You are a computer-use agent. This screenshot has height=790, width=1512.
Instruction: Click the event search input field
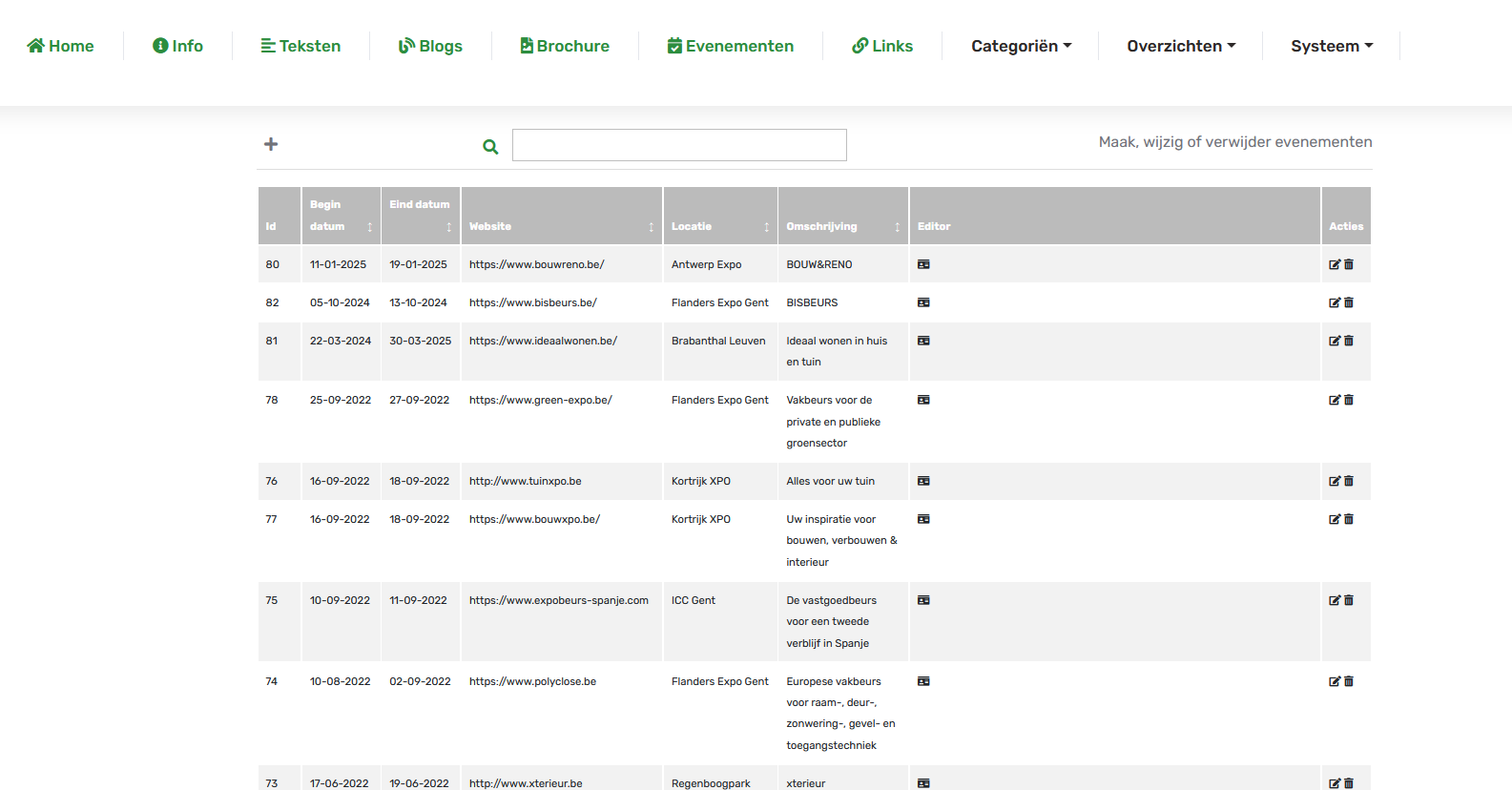click(x=679, y=145)
